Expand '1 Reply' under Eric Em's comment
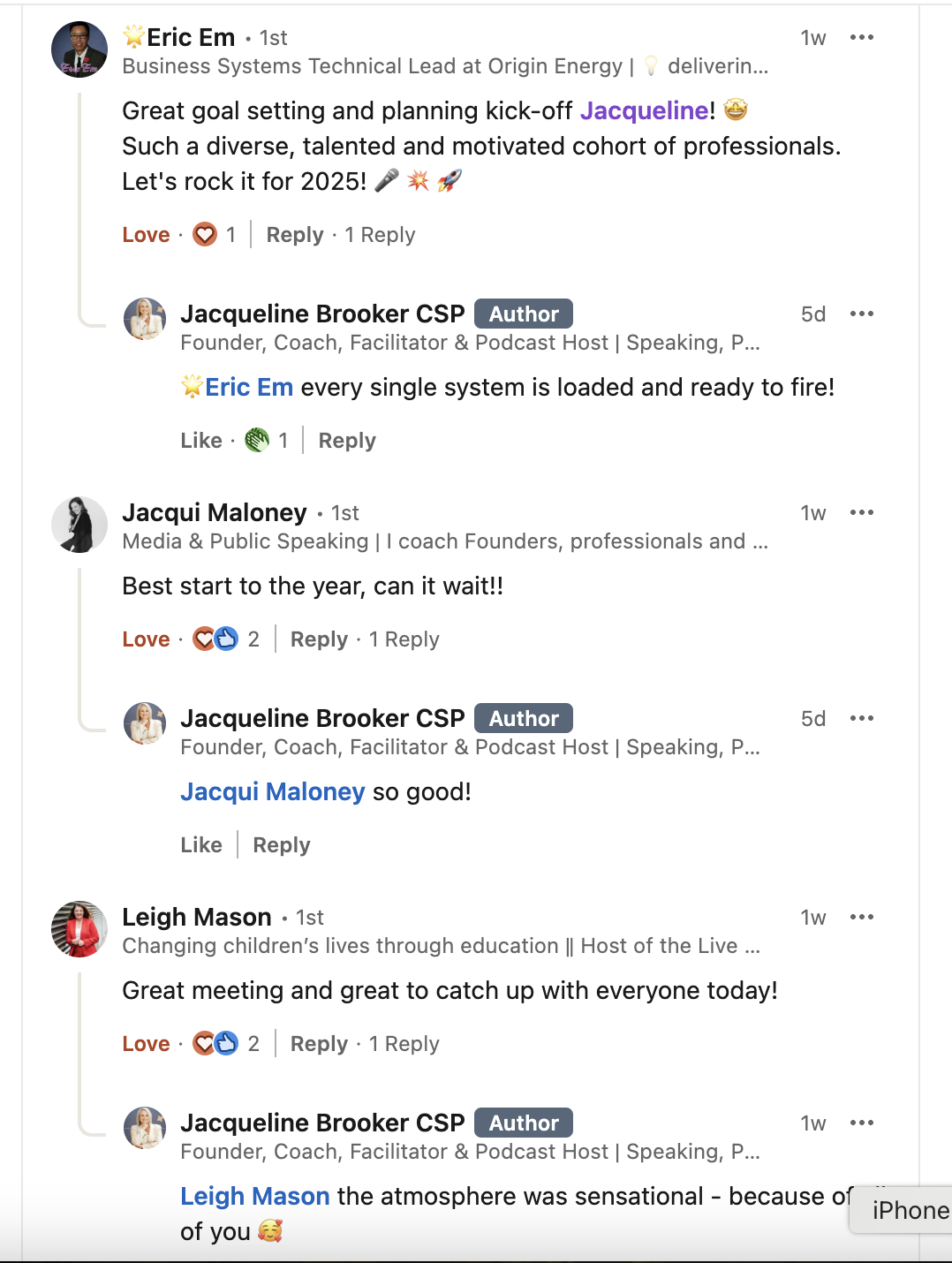This screenshot has height=1263, width=952. click(380, 235)
